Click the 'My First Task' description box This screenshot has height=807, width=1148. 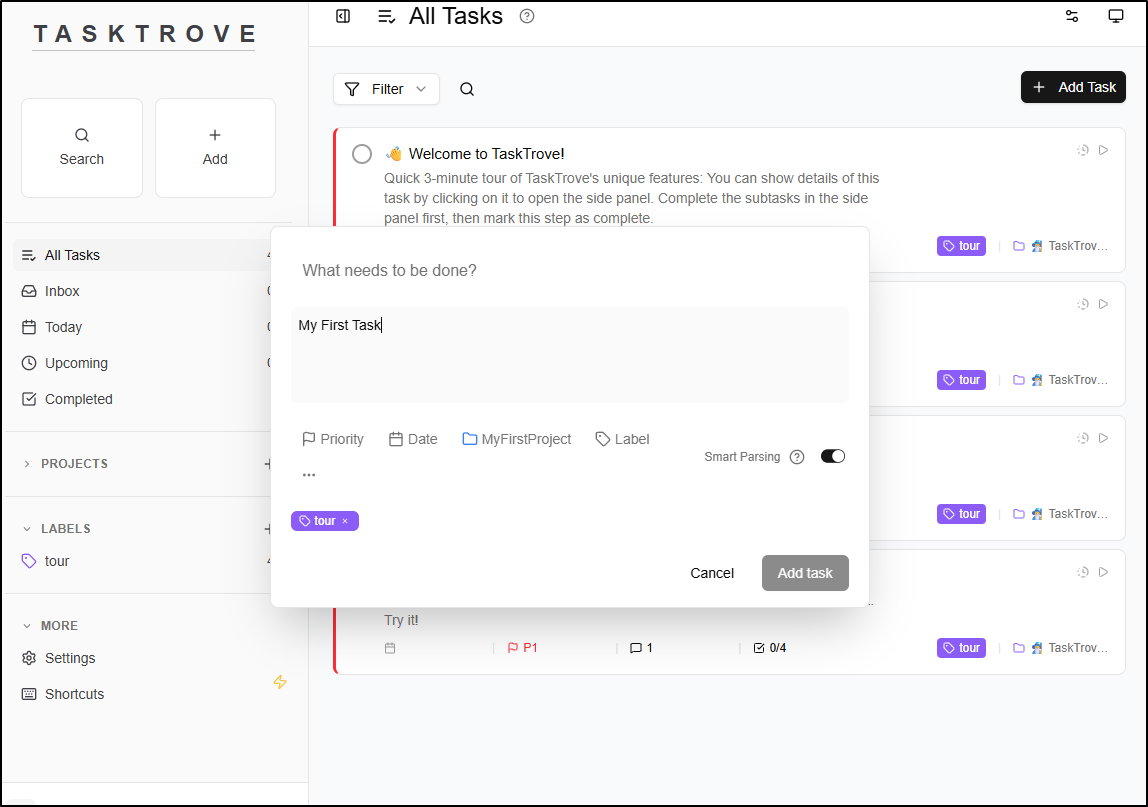pos(570,355)
